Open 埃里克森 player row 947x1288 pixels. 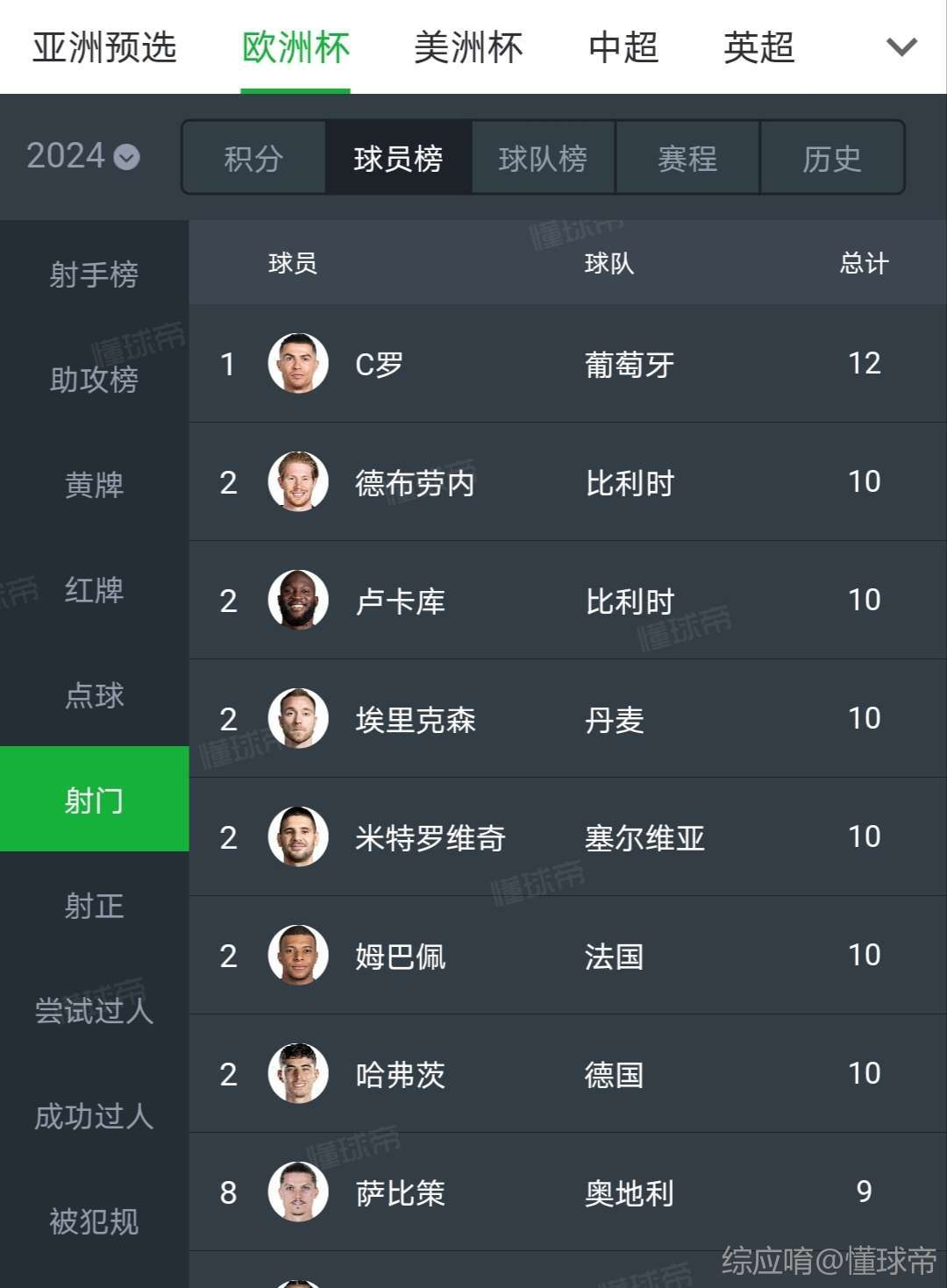[567, 718]
